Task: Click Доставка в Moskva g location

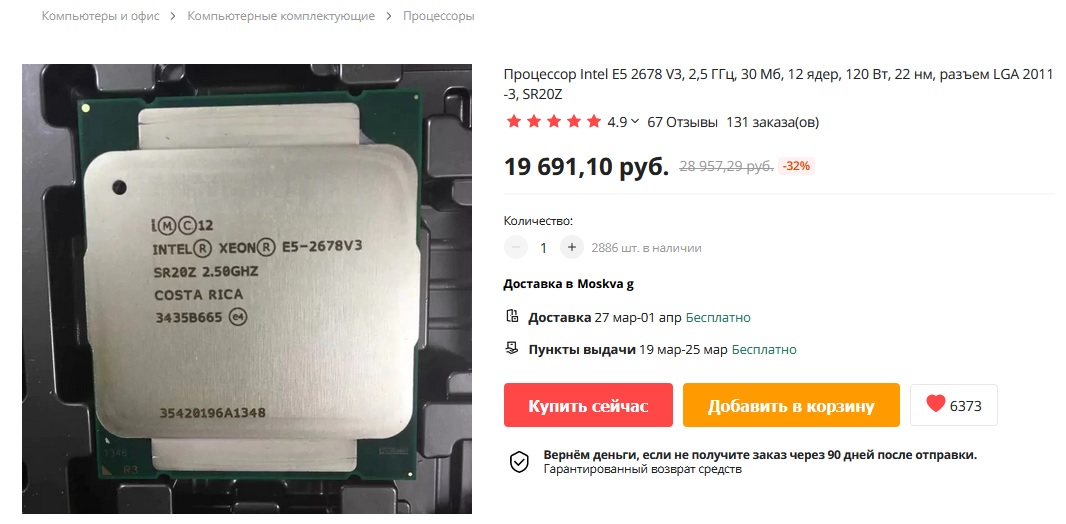Action: pos(568,284)
